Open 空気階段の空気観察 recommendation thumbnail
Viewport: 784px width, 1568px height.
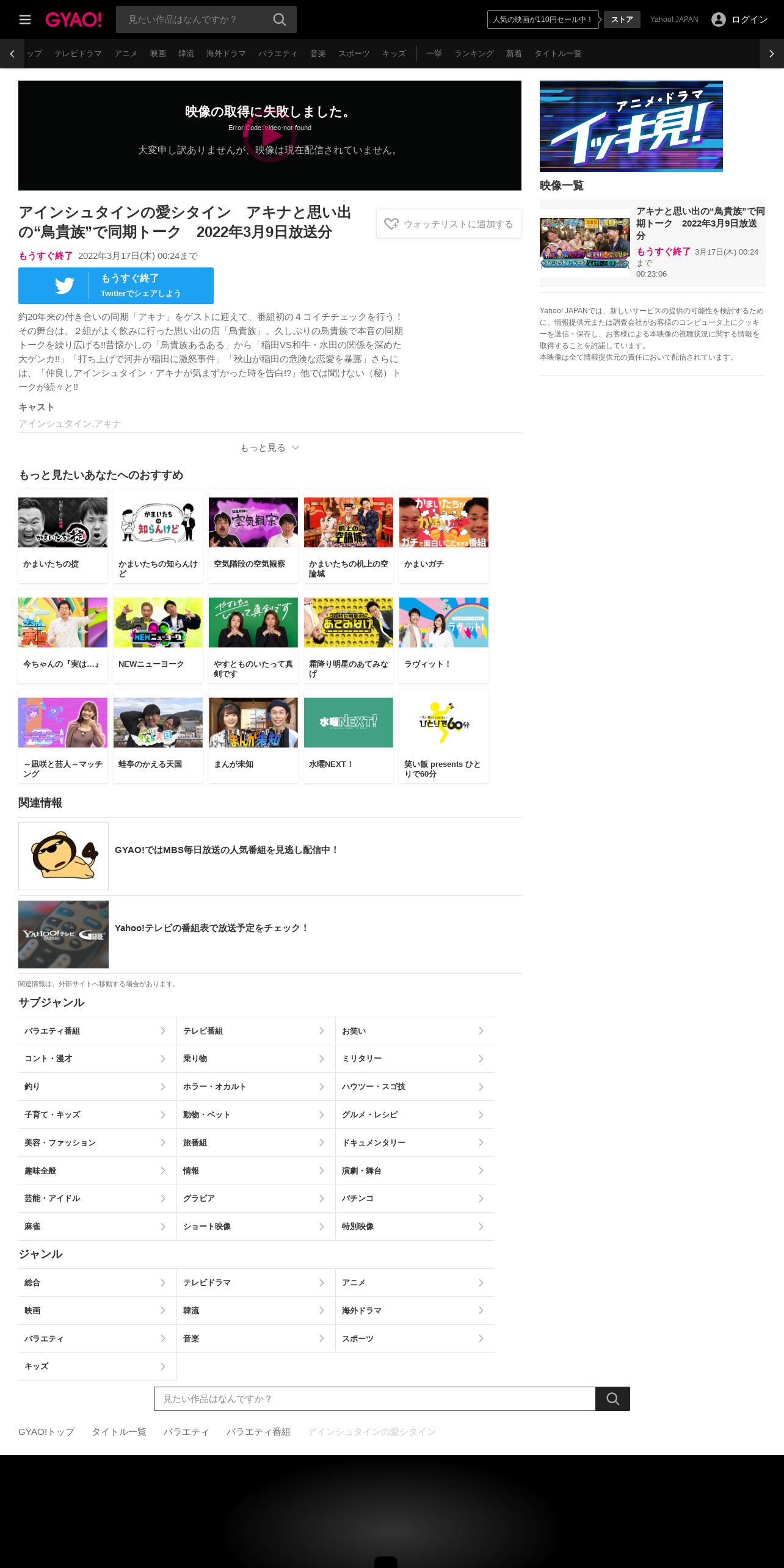(253, 522)
